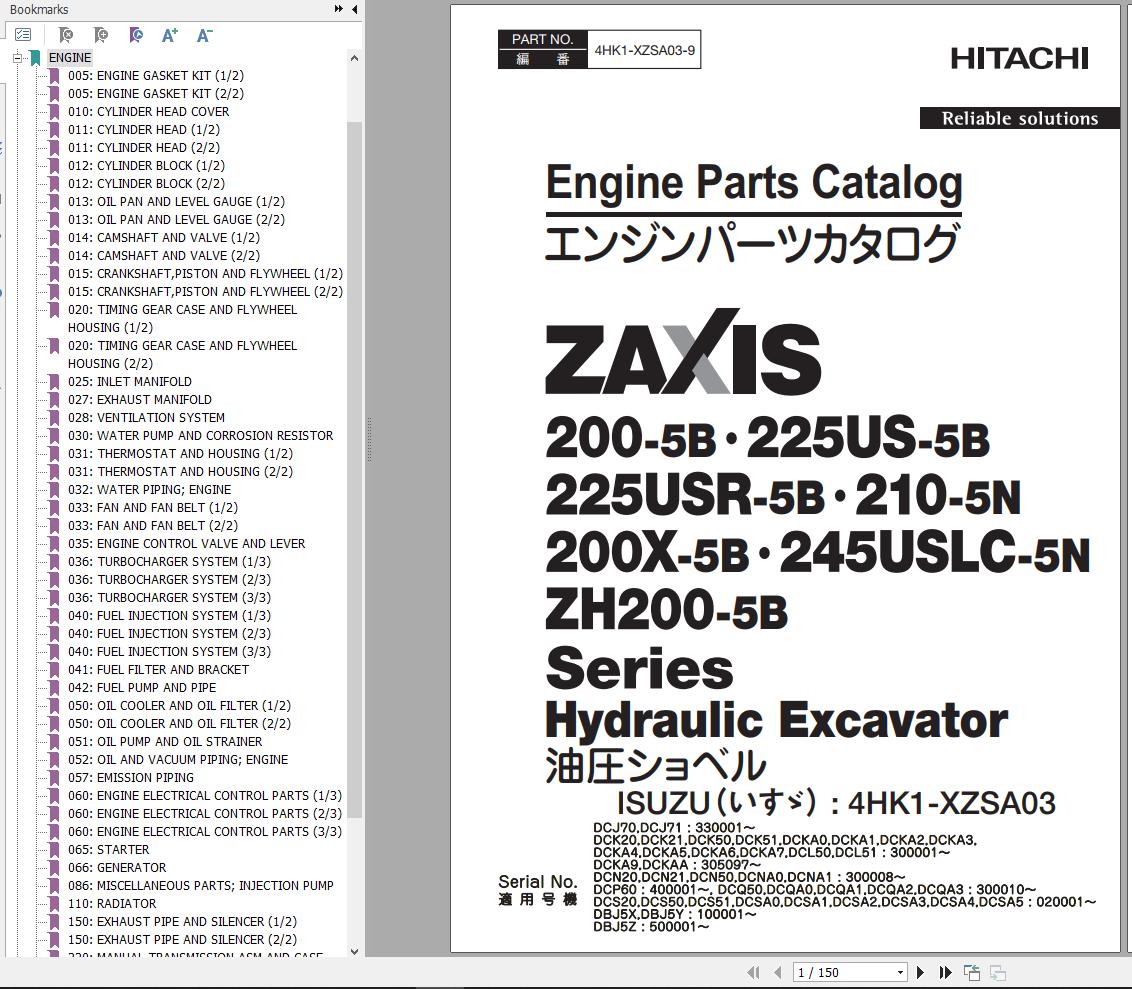Screen dimensions: 1132x989
Task: Expand the Bookmarks panel with double-arrow icon
Action: (x=339, y=9)
